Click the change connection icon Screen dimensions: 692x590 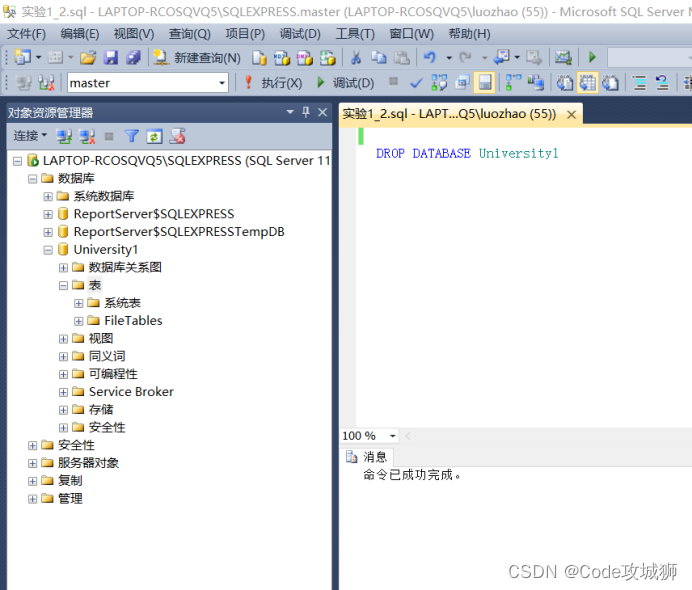point(46,83)
